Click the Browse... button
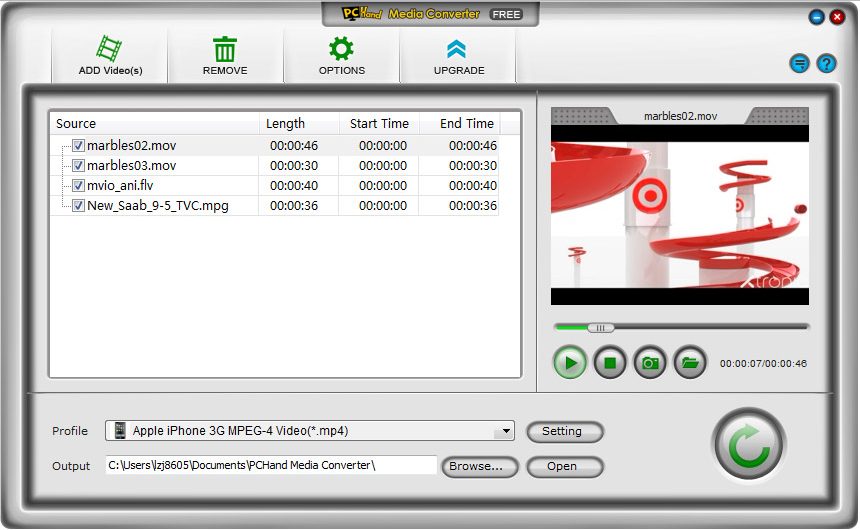 482,467
